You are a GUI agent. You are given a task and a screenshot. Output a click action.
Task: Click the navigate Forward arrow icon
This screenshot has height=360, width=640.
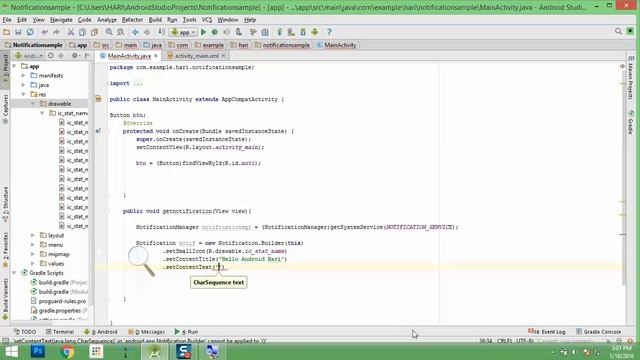(147, 32)
